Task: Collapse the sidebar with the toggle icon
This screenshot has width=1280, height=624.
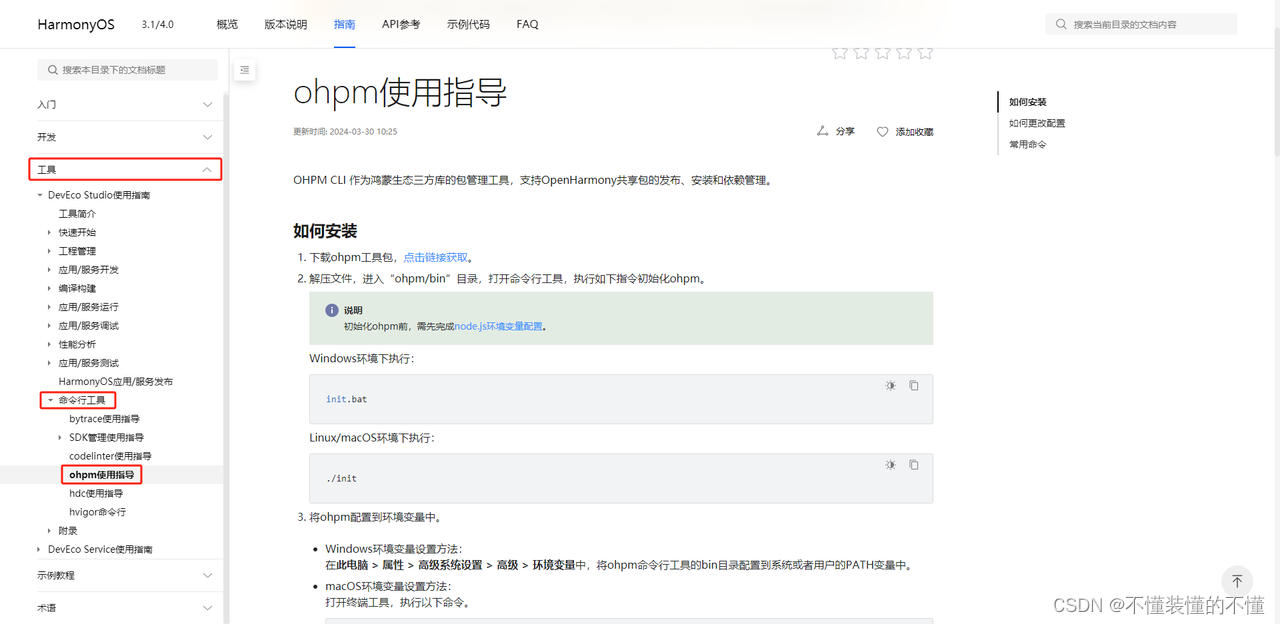Action: pos(245,70)
